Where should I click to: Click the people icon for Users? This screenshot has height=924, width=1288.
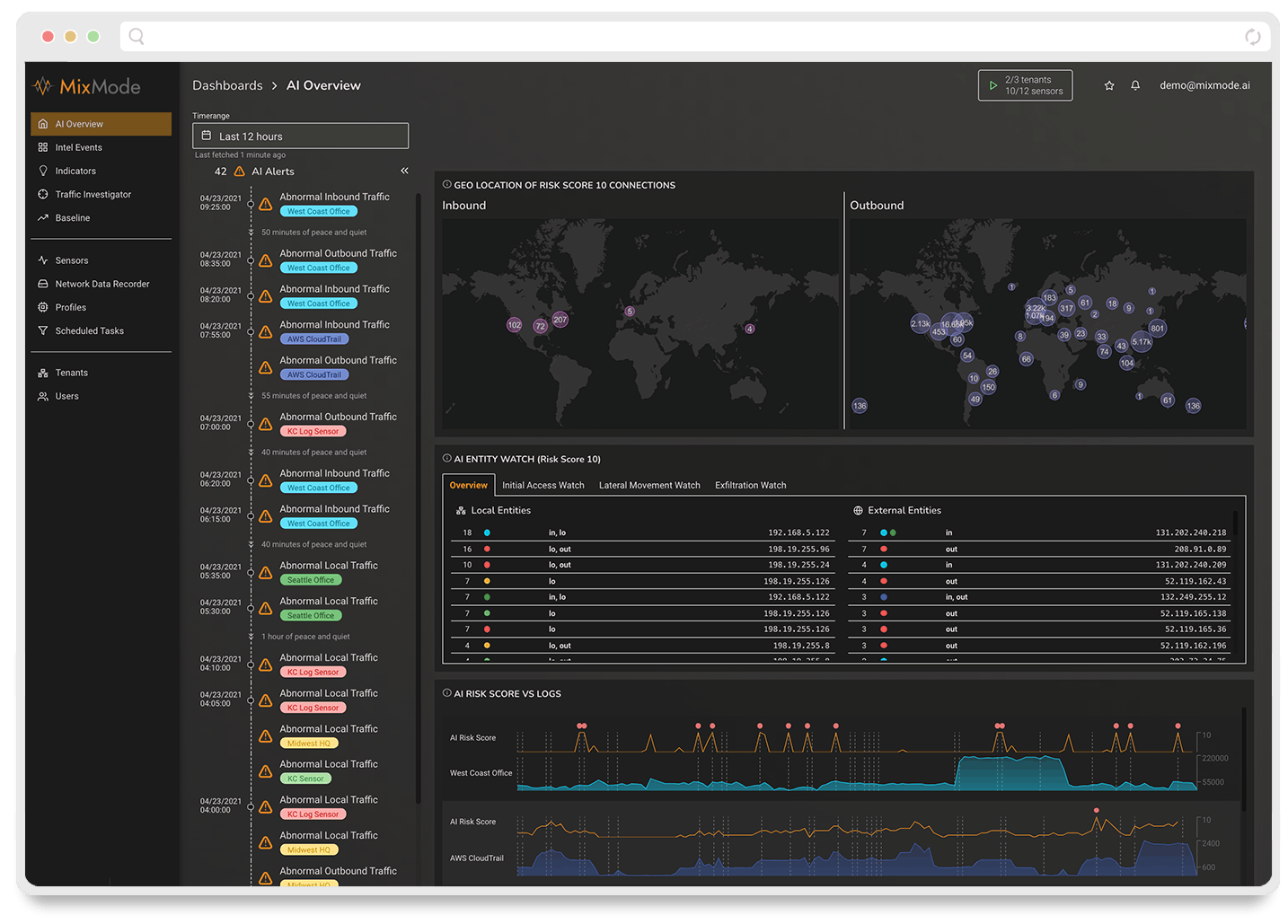point(43,396)
